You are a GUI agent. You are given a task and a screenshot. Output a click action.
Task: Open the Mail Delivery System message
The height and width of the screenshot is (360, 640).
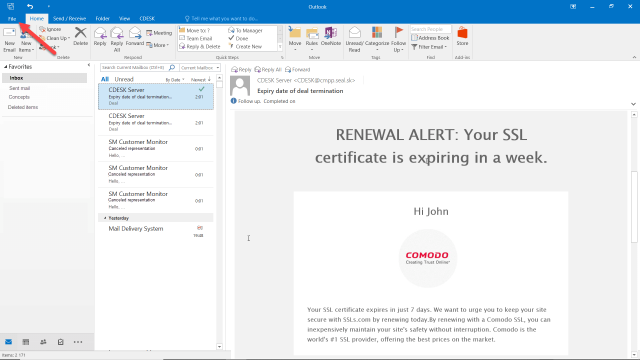pos(156,231)
